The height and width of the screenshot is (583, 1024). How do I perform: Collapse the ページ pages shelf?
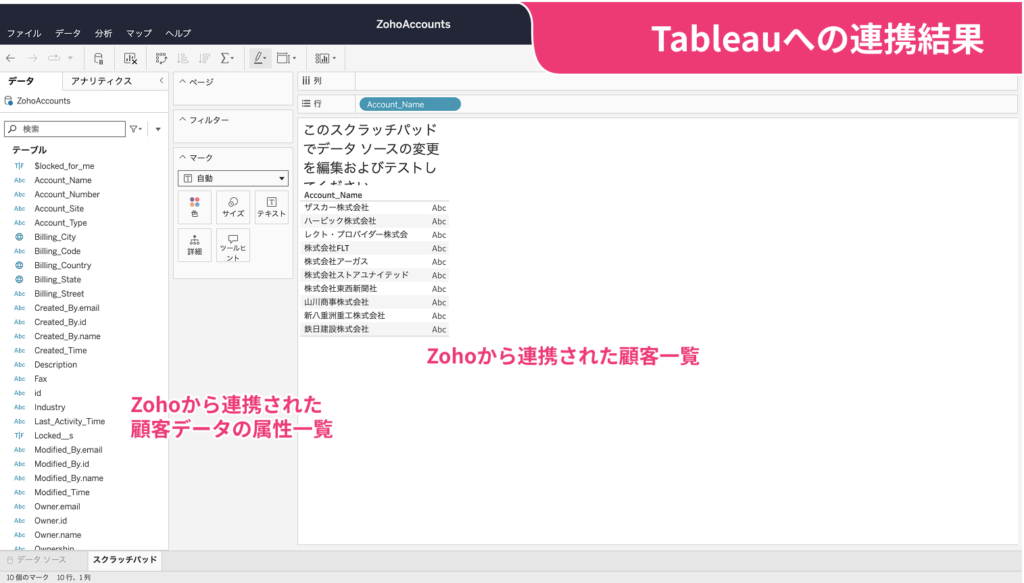pos(183,82)
